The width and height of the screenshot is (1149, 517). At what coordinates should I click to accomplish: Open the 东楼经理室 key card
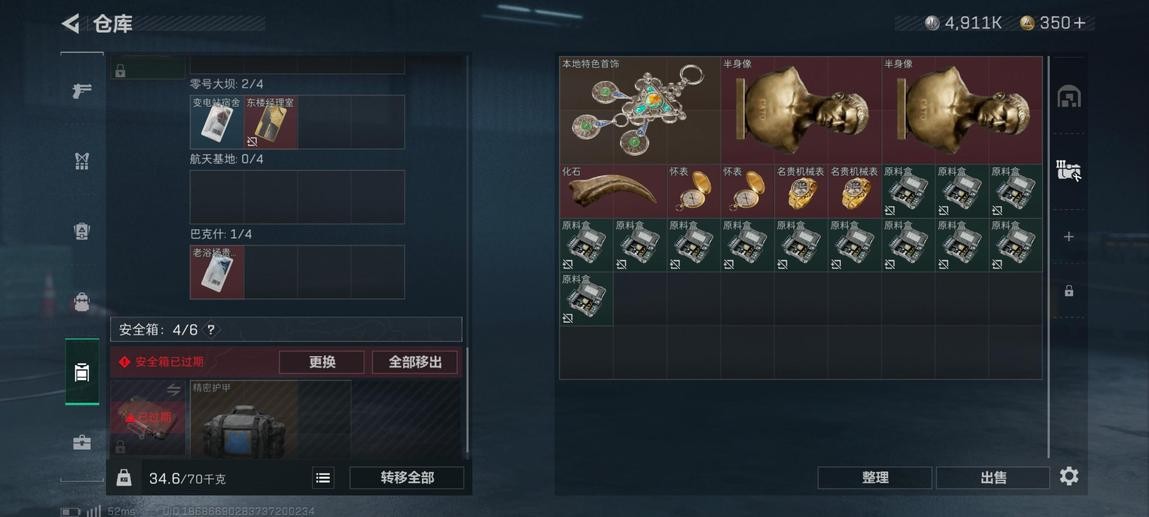[x=271, y=122]
